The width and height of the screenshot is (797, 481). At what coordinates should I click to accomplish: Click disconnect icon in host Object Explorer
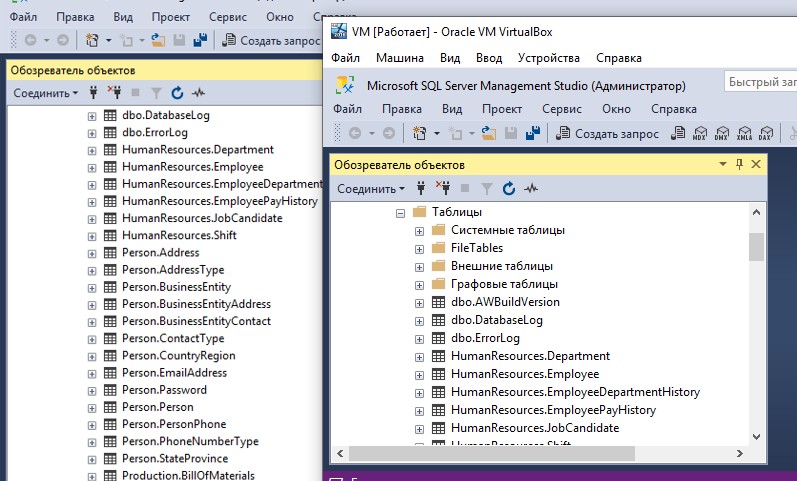coord(114,93)
